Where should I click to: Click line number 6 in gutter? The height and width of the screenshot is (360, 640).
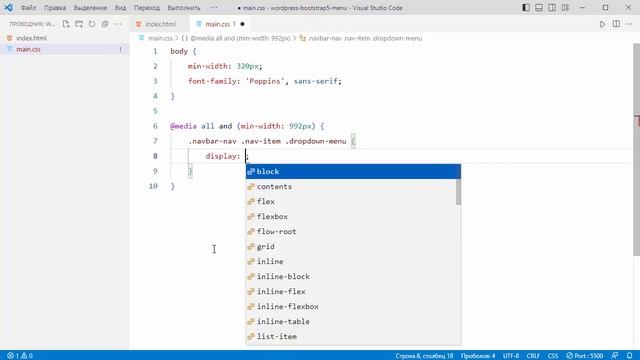(155, 126)
